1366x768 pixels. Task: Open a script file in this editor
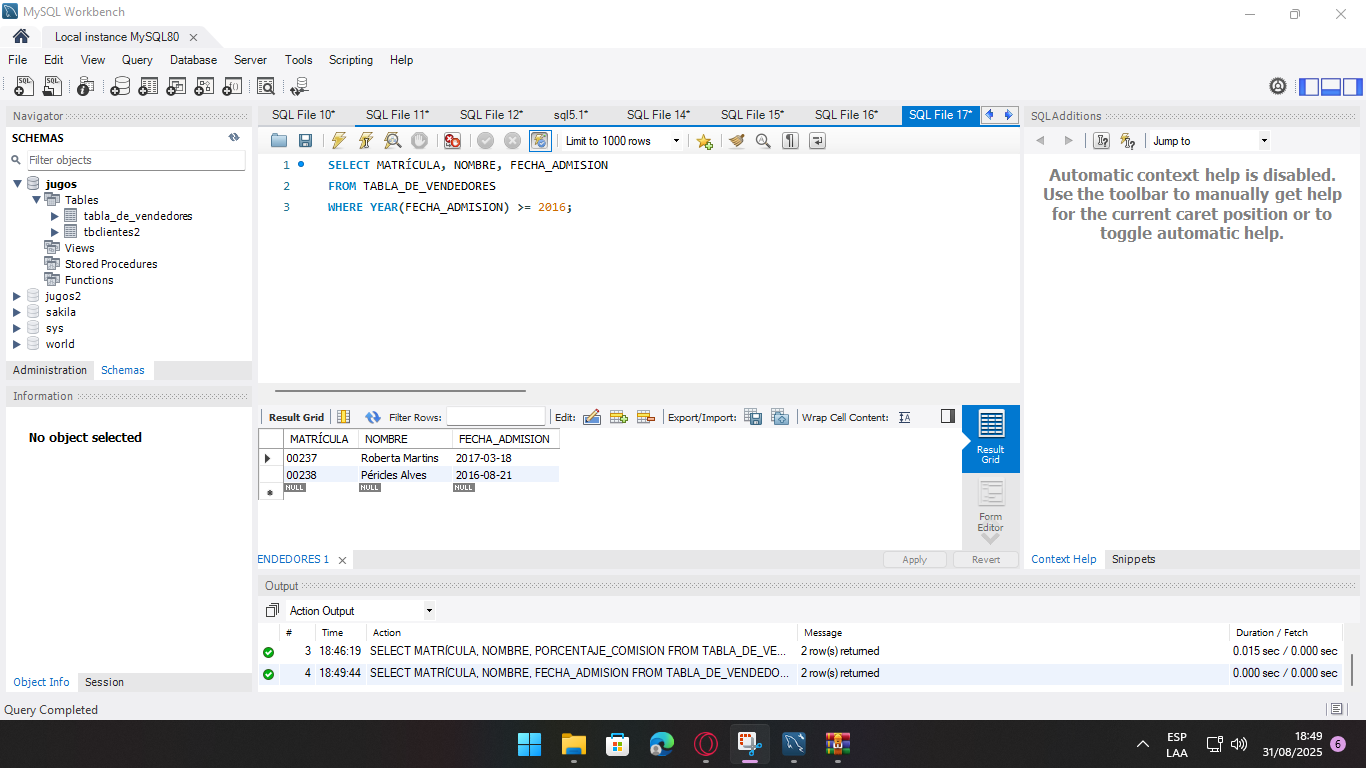[x=279, y=141]
